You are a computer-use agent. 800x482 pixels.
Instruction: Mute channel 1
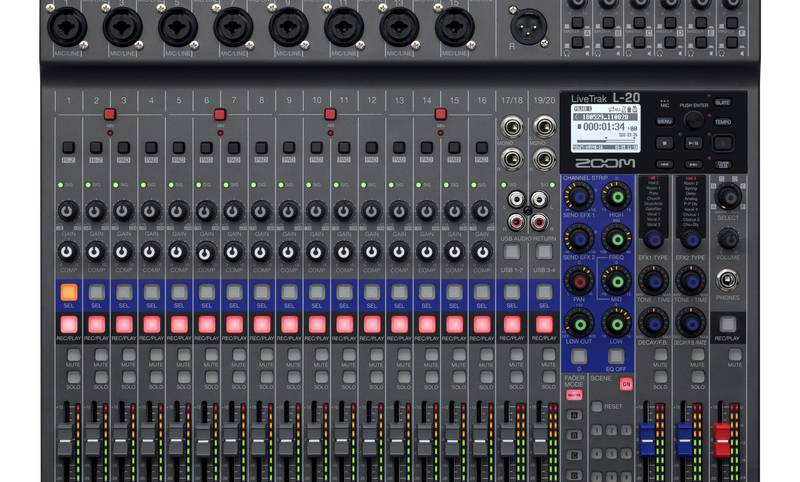73,355
